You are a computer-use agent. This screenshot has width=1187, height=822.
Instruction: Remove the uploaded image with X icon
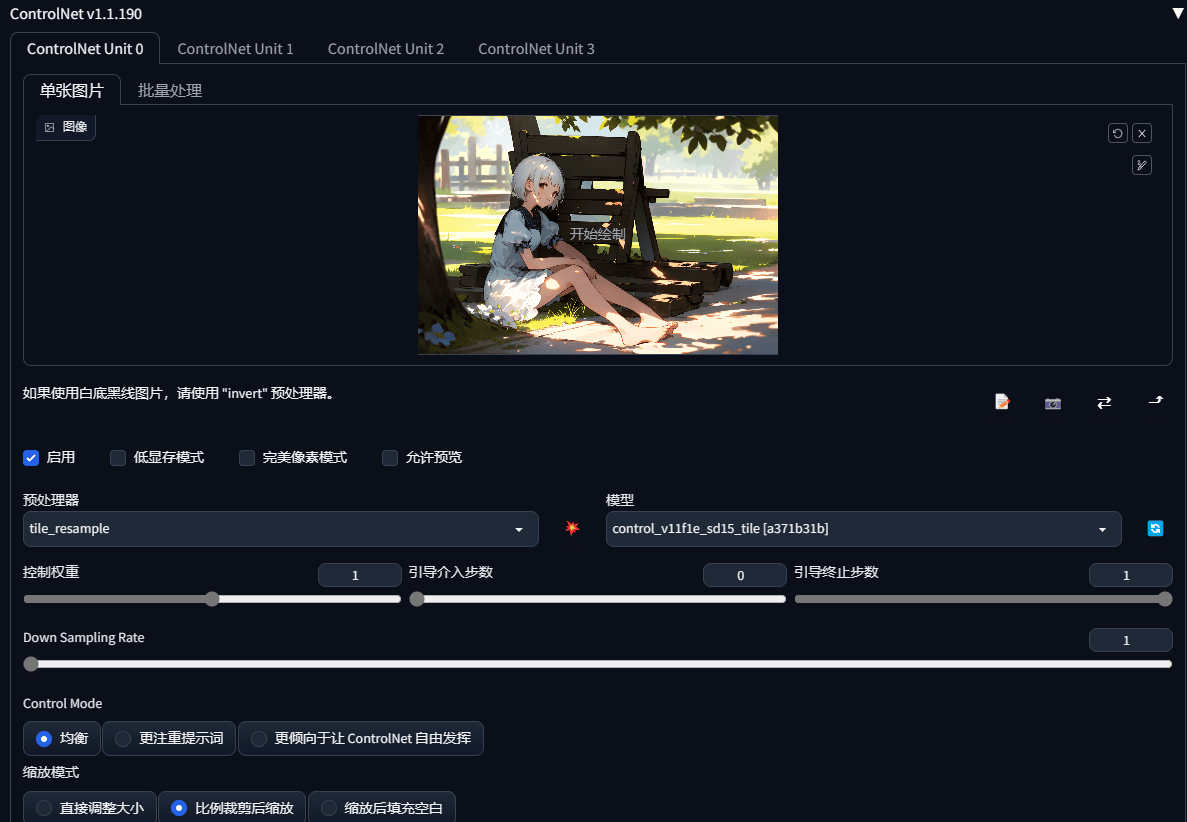[x=1142, y=133]
